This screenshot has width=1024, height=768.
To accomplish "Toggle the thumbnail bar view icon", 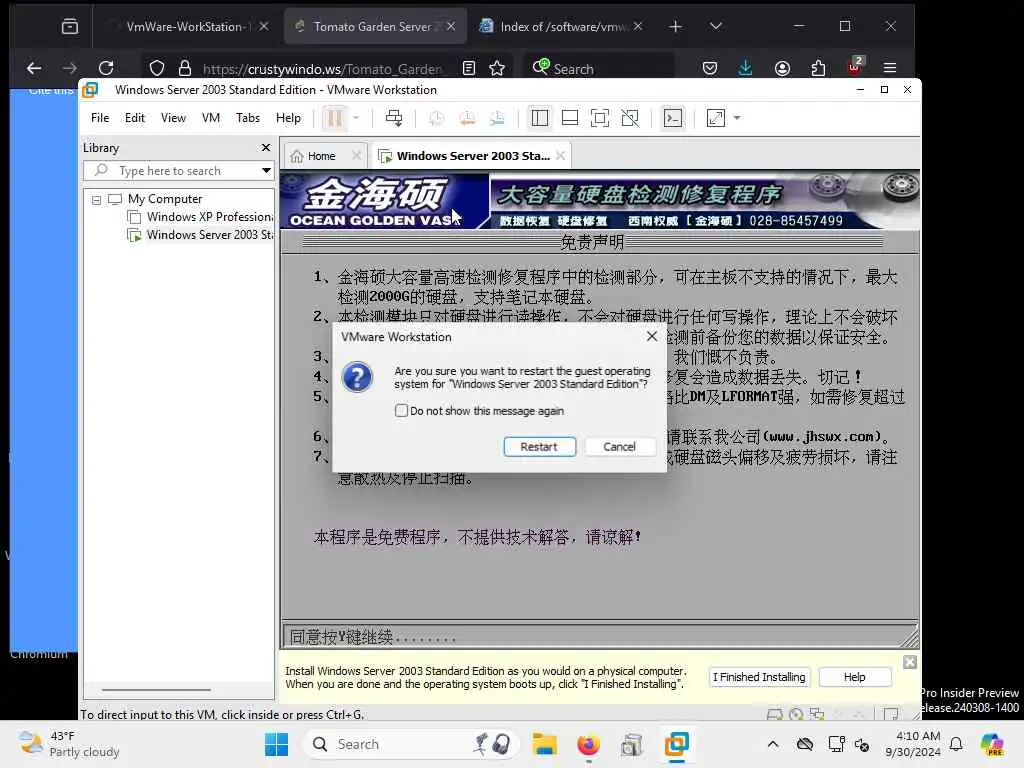I will 570,118.
